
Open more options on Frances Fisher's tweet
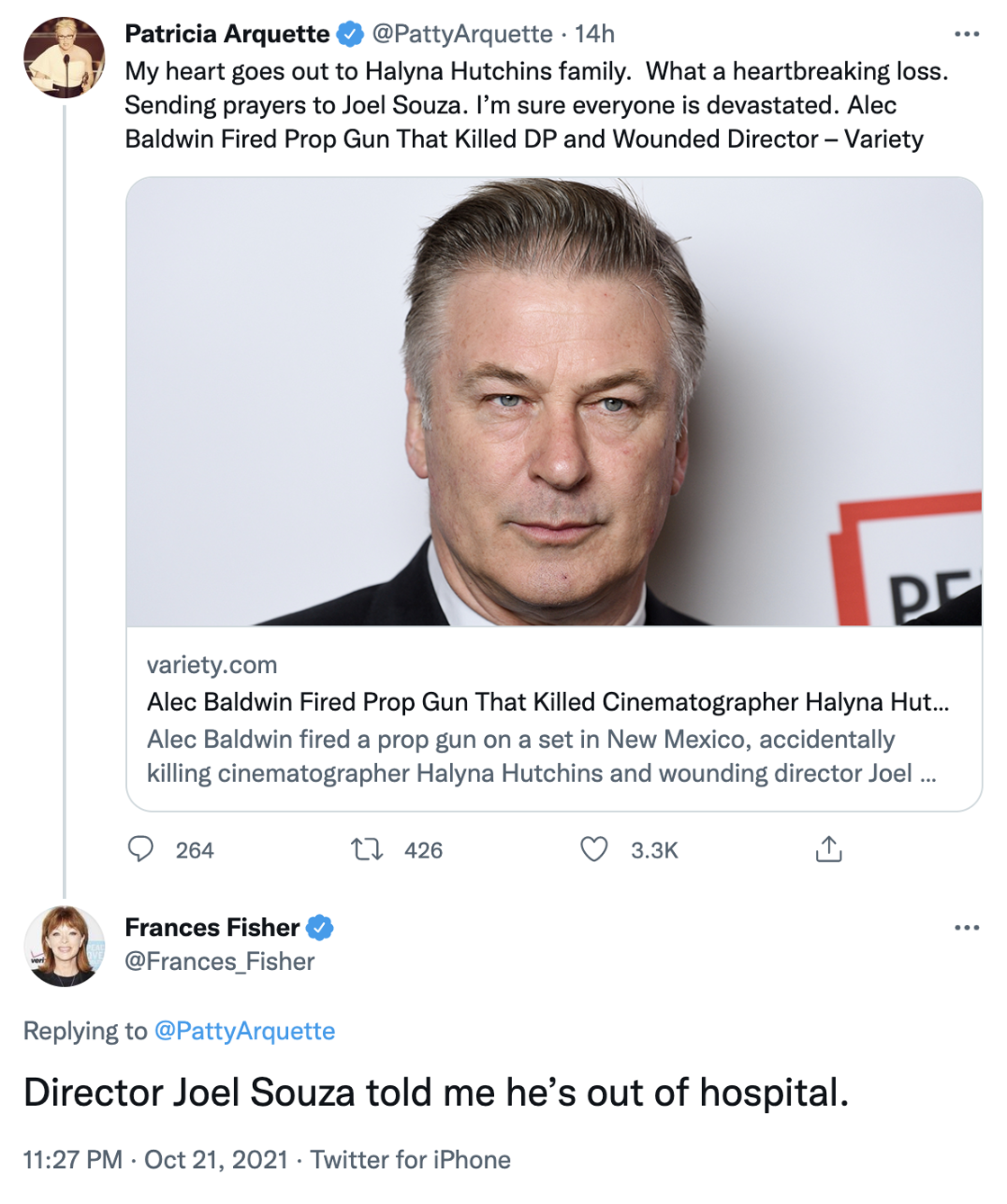pyautogui.click(x=967, y=928)
